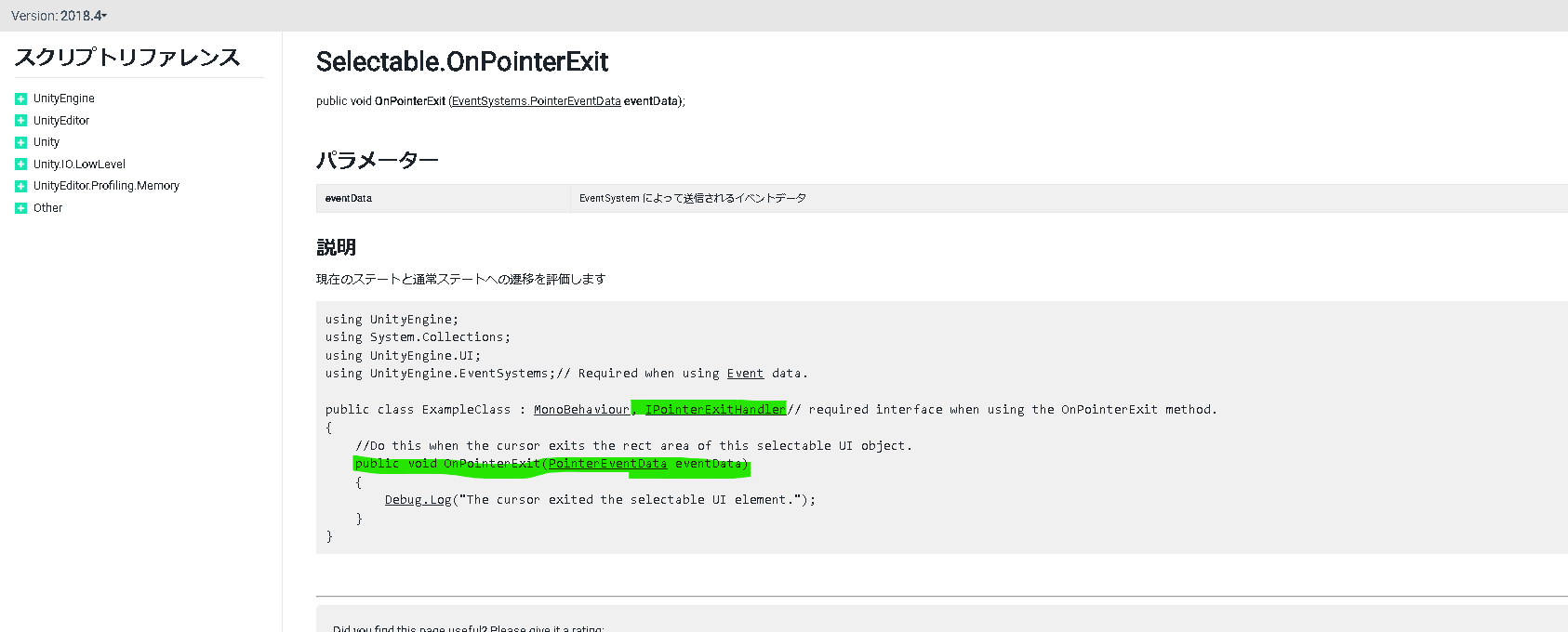Click the 'using System.Collections;' code line
1568x632 pixels.
(x=418, y=337)
